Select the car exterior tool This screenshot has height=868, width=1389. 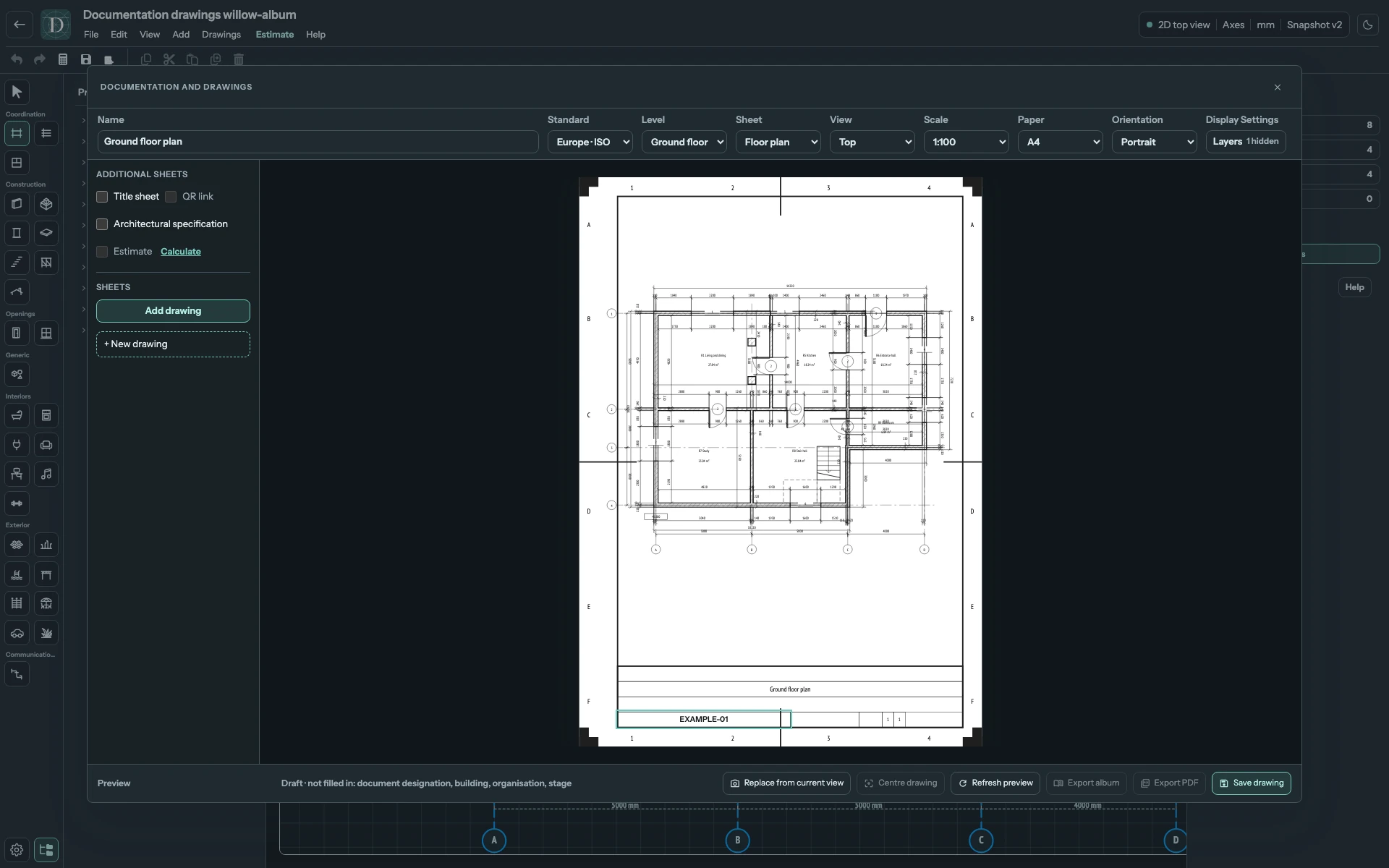tap(17, 633)
